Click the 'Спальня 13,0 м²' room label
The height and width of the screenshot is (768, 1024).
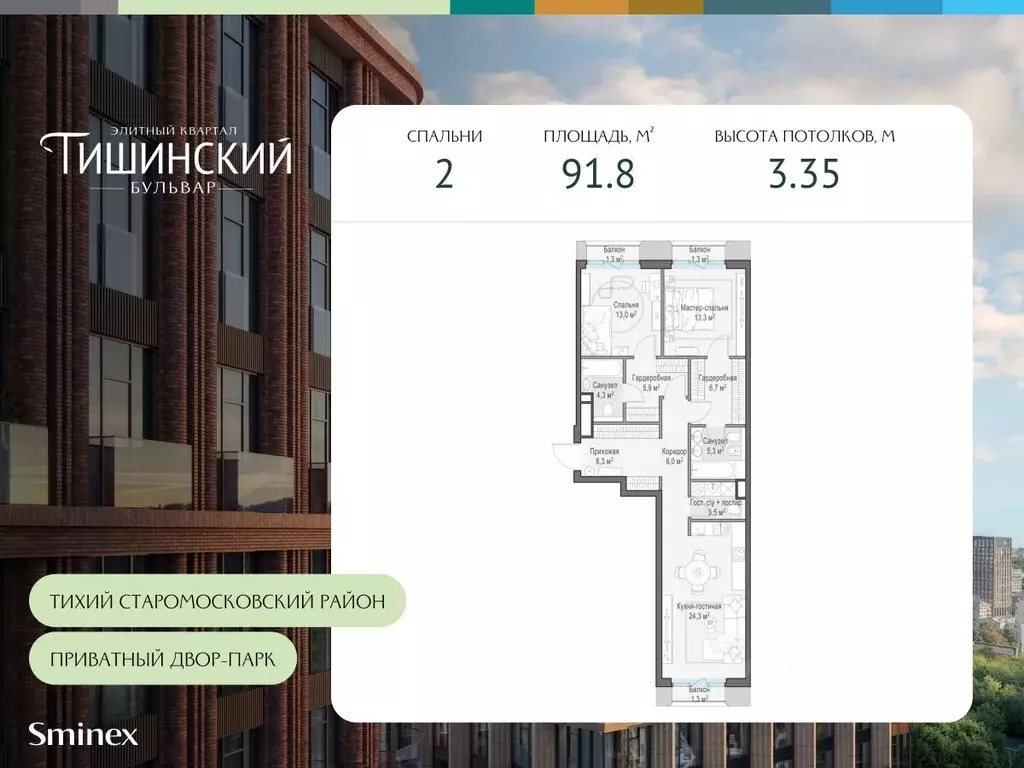click(x=626, y=309)
